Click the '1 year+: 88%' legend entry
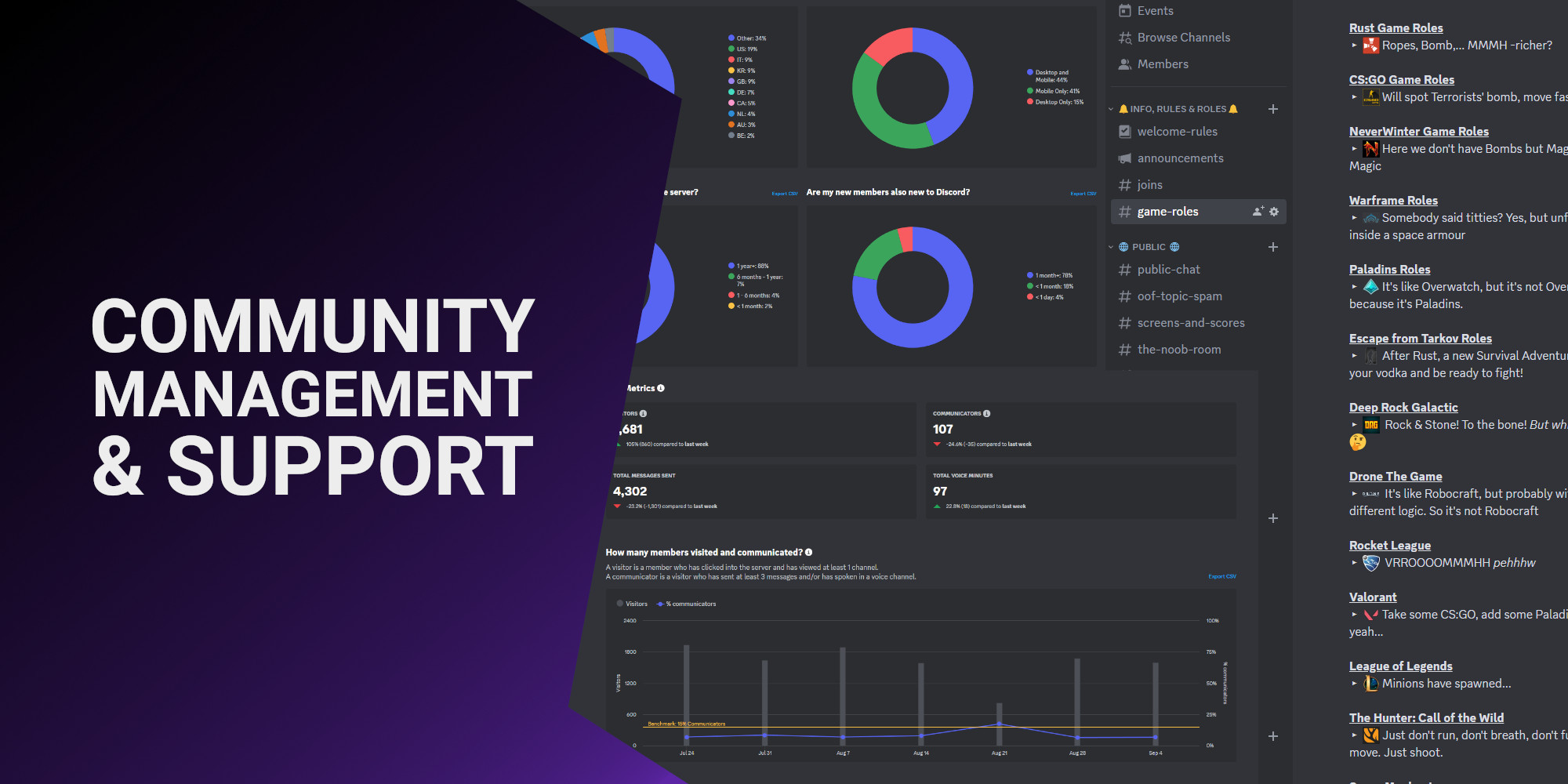The width and height of the screenshot is (1568, 784). 749,266
